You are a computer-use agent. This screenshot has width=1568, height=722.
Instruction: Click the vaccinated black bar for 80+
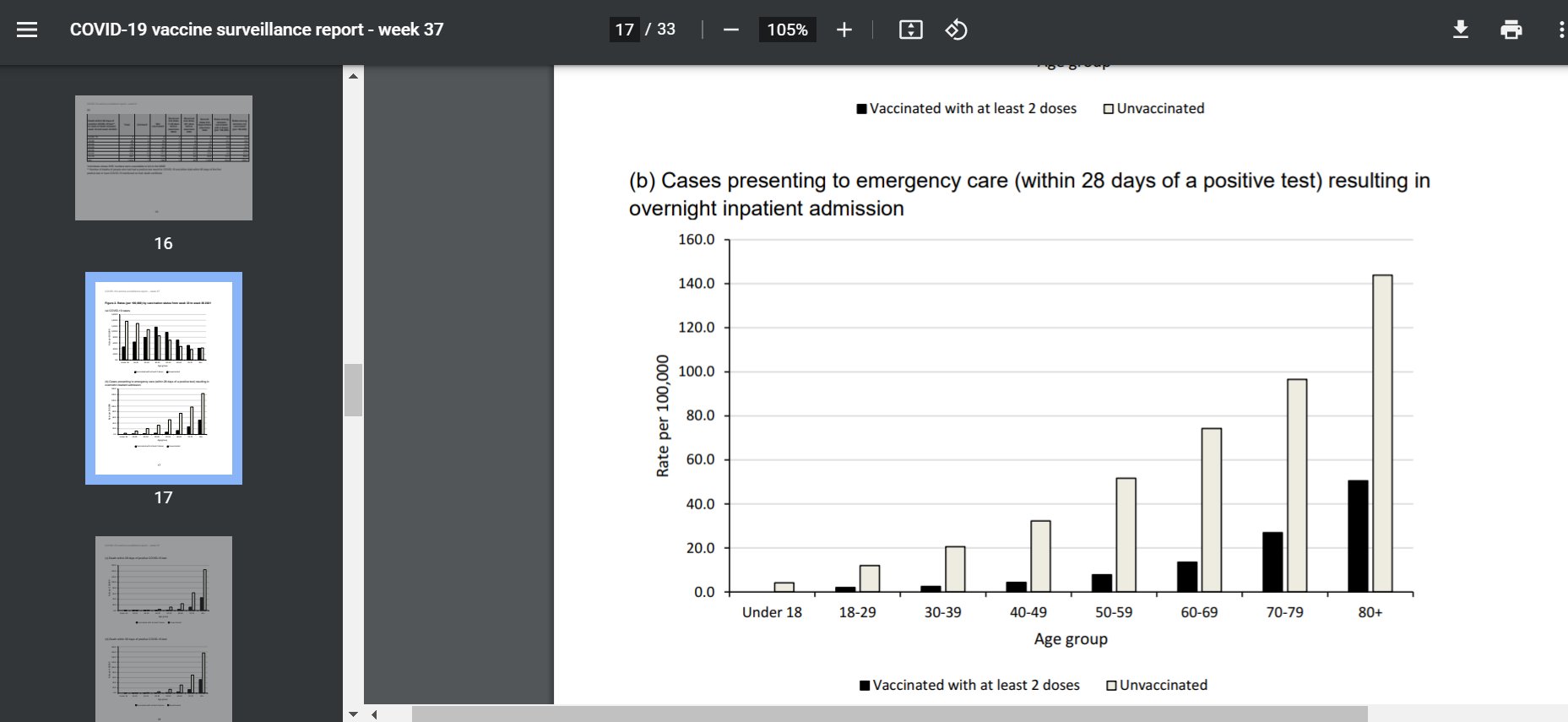[1358, 536]
